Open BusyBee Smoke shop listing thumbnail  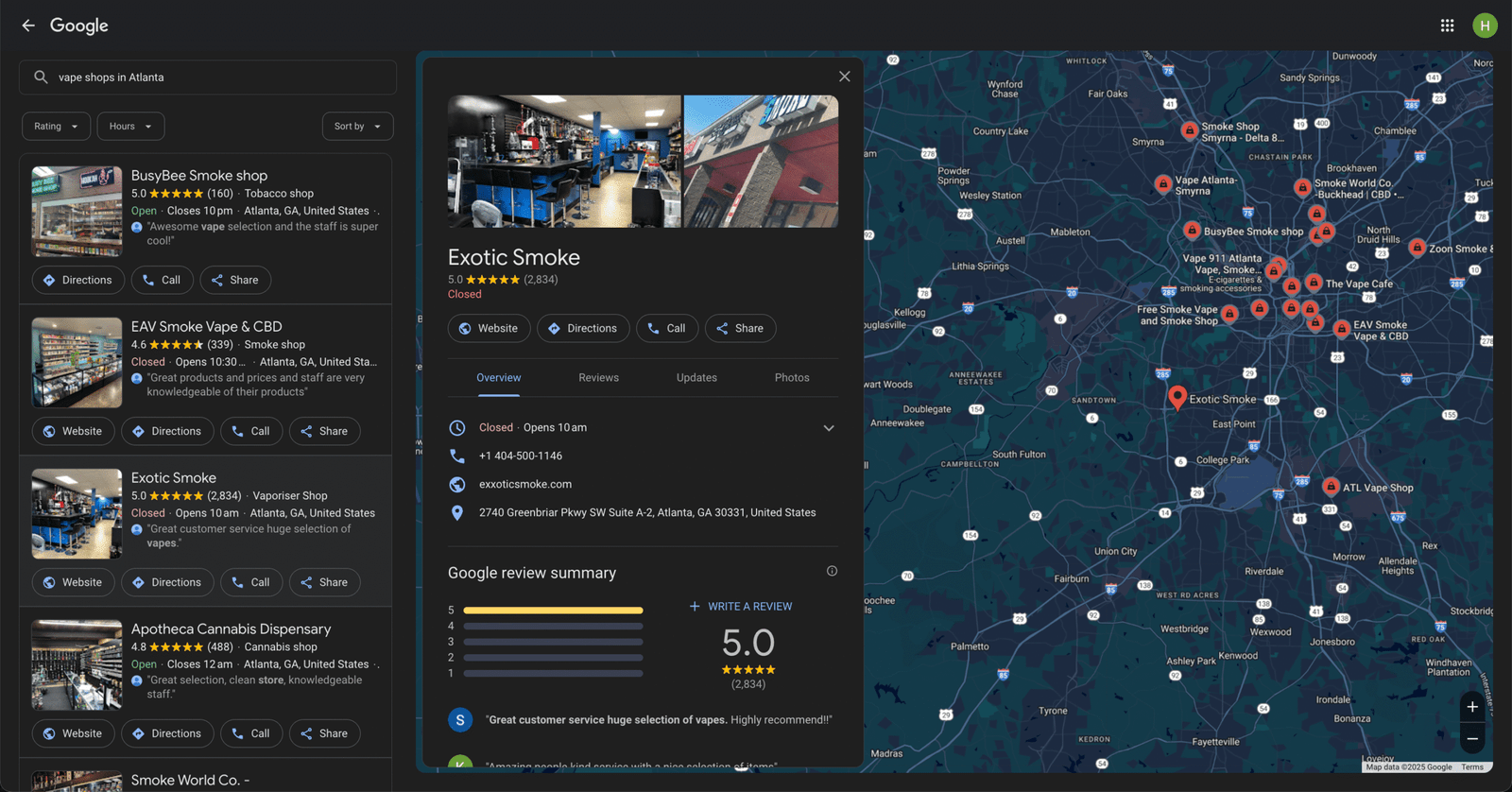click(x=77, y=212)
